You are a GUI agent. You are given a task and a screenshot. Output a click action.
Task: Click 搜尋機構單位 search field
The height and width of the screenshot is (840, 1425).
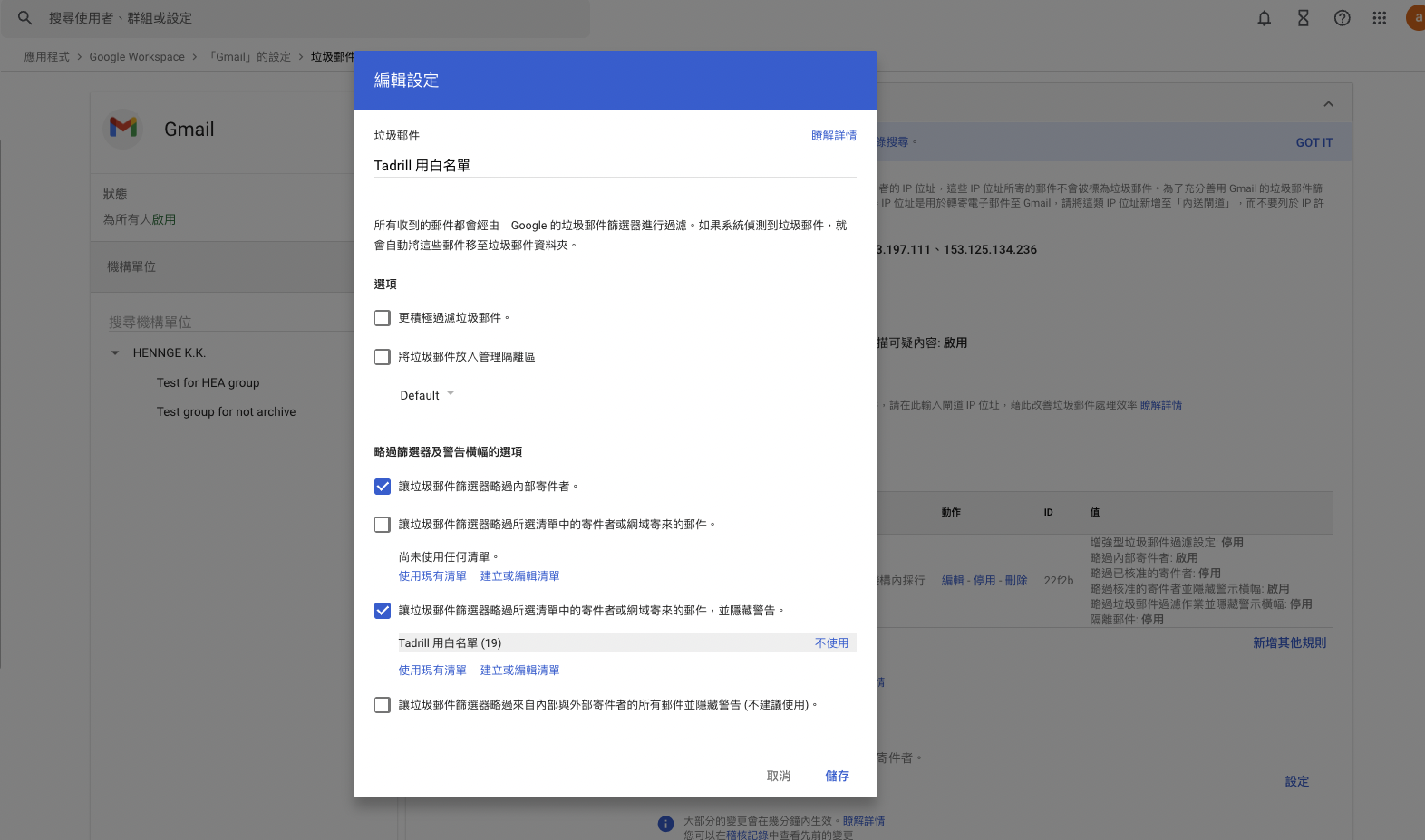pyautogui.click(x=231, y=323)
